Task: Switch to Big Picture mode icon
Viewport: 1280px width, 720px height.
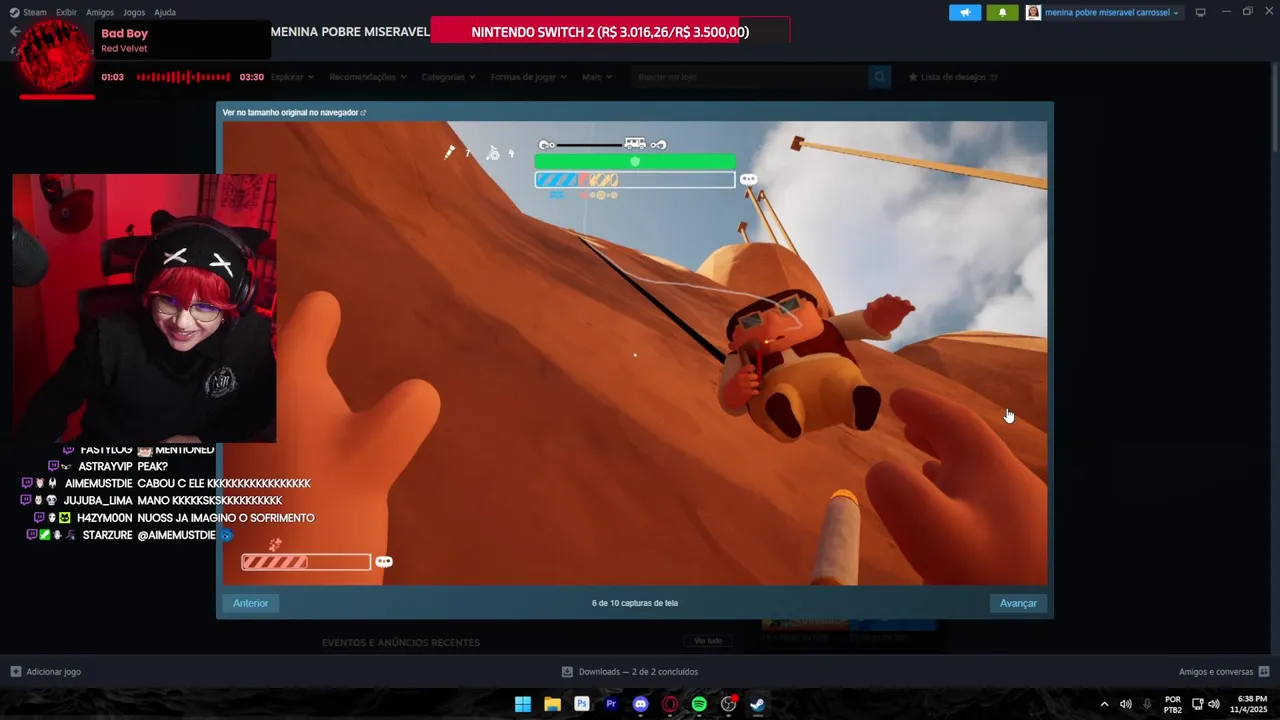Action: pos(1201,12)
